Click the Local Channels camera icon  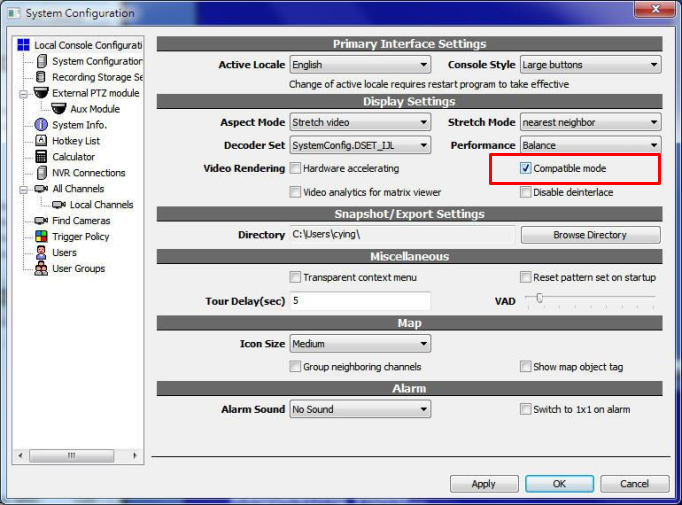(x=59, y=204)
